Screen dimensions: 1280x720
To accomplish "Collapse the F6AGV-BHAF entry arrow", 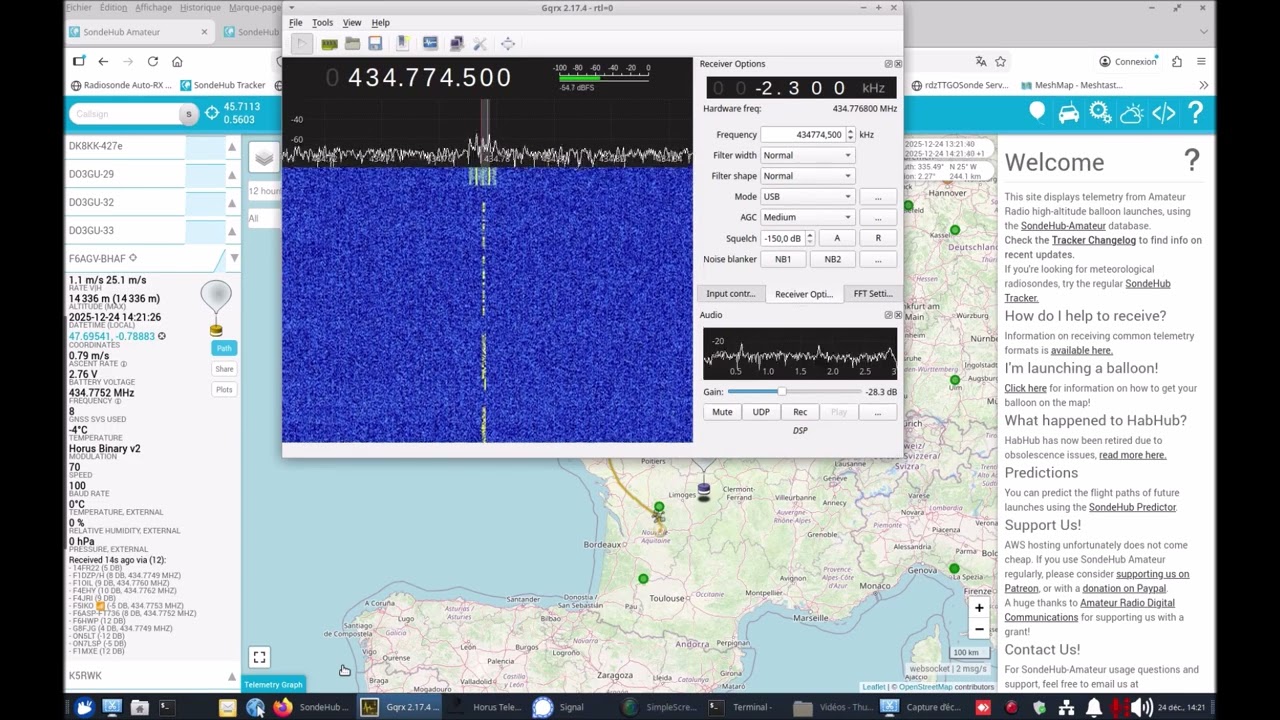I will point(234,258).
